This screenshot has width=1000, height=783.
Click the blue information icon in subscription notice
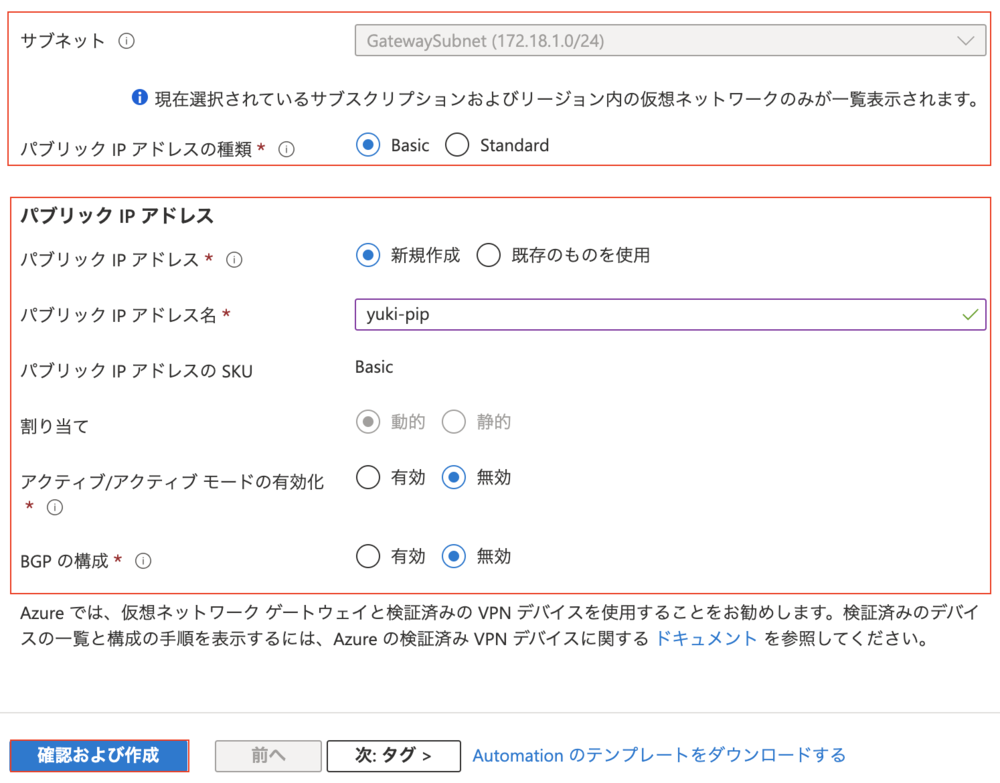141,98
